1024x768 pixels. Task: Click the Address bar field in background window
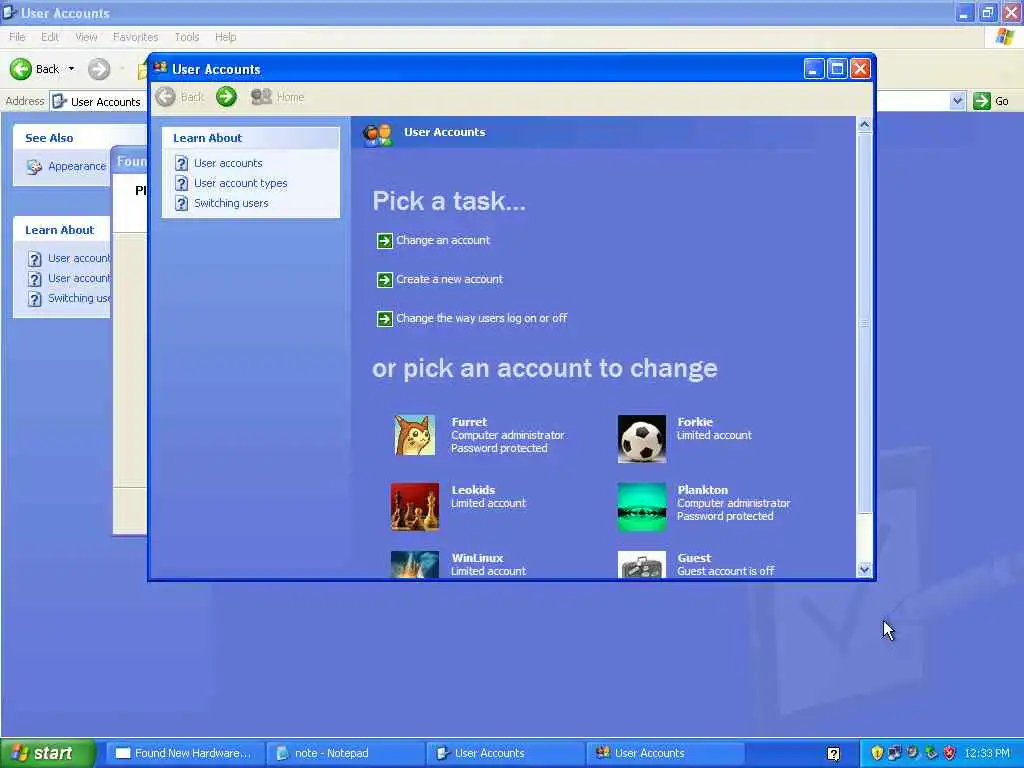(x=98, y=101)
